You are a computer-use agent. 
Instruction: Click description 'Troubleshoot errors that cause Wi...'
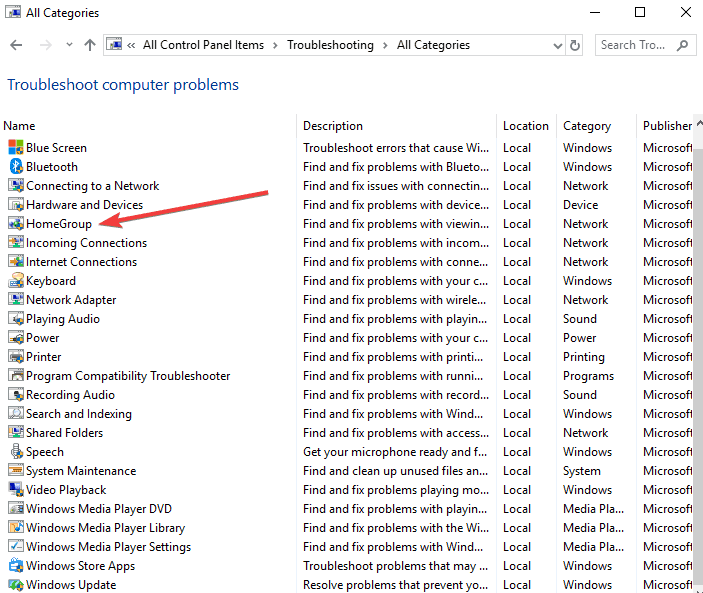(x=396, y=148)
